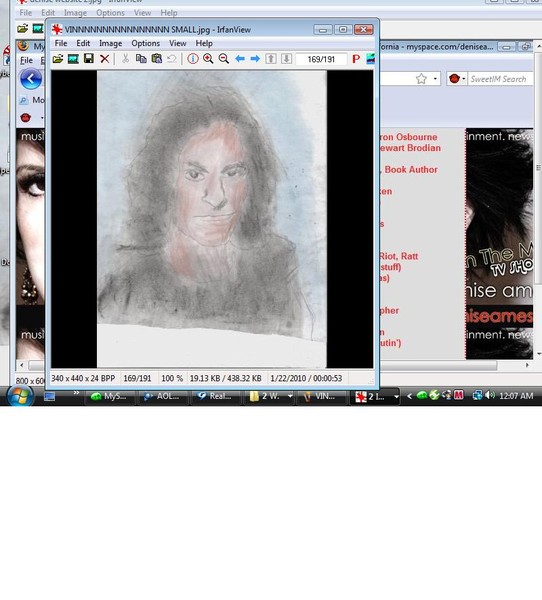This screenshot has width=542, height=600.
Task: Open Options menu in background IrfanView window
Action: click(x=110, y=13)
